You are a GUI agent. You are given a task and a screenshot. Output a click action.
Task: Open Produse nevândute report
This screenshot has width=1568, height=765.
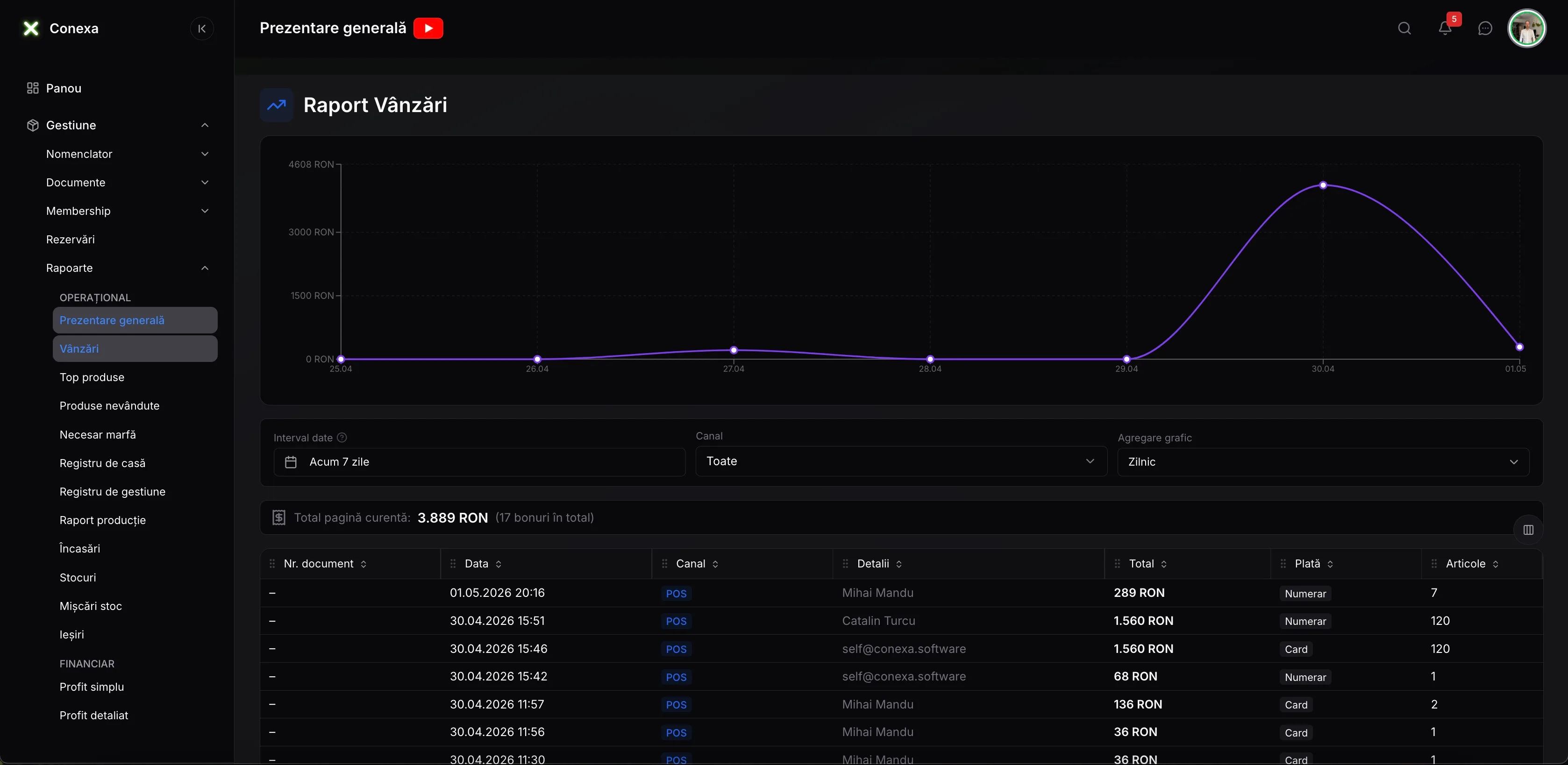point(110,406)
